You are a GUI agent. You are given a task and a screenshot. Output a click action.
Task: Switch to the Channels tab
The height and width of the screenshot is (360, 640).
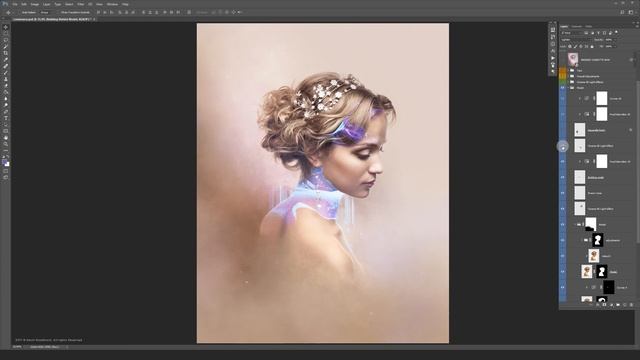pyautogui.click(x=577, y=27)
